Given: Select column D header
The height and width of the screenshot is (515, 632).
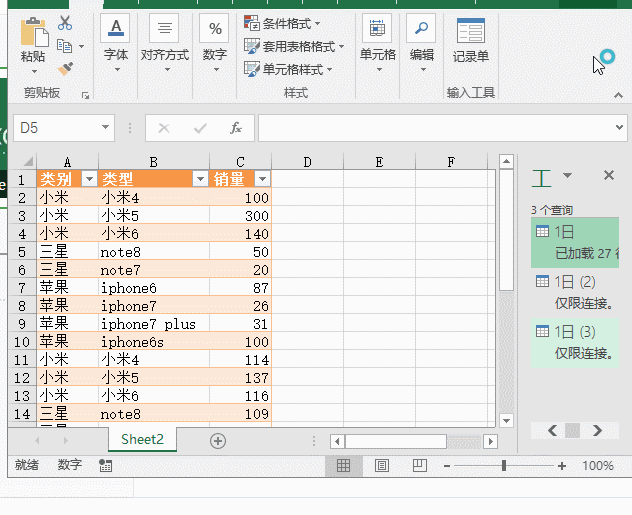Looking at the screenshot, I should (308, 162).
